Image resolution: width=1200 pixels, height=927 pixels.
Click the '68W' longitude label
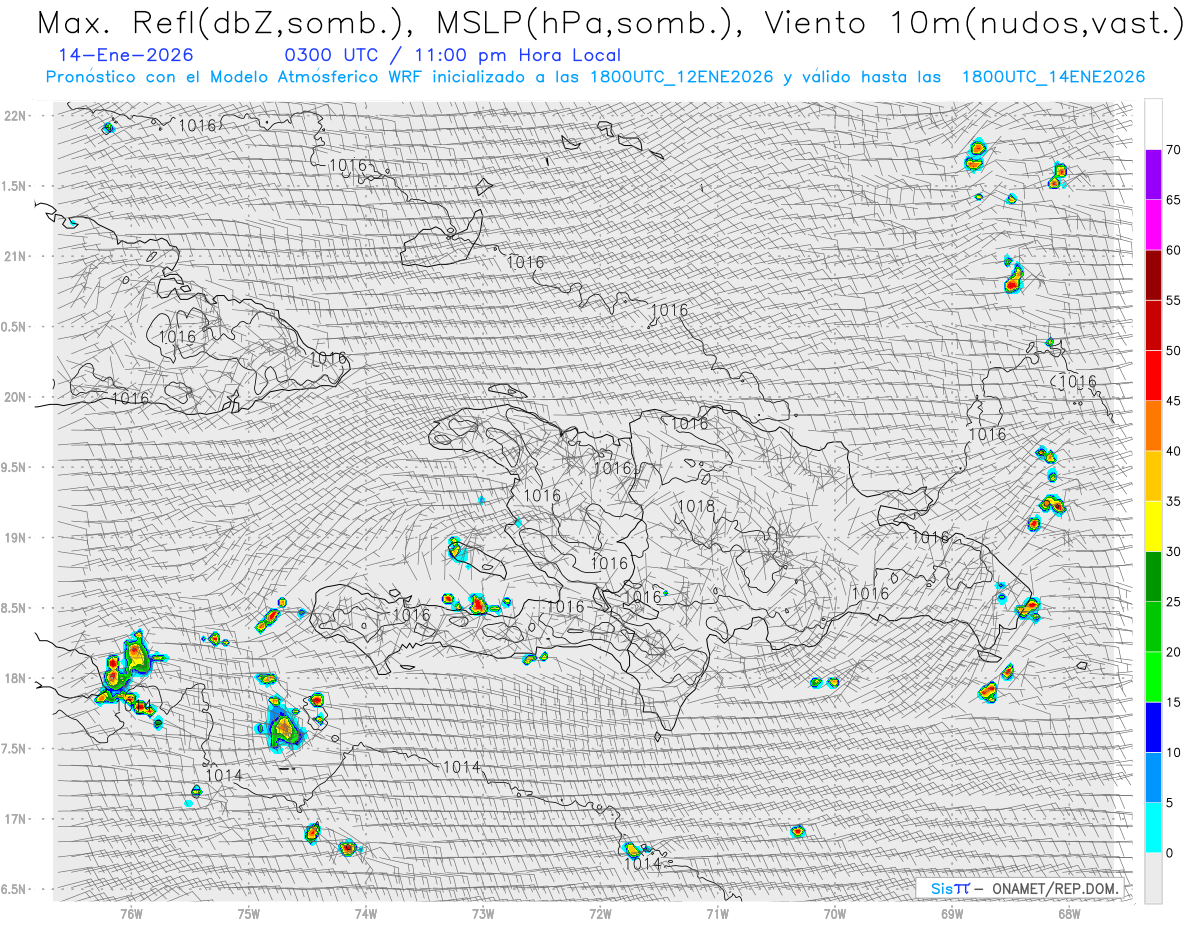(1068, 913)
